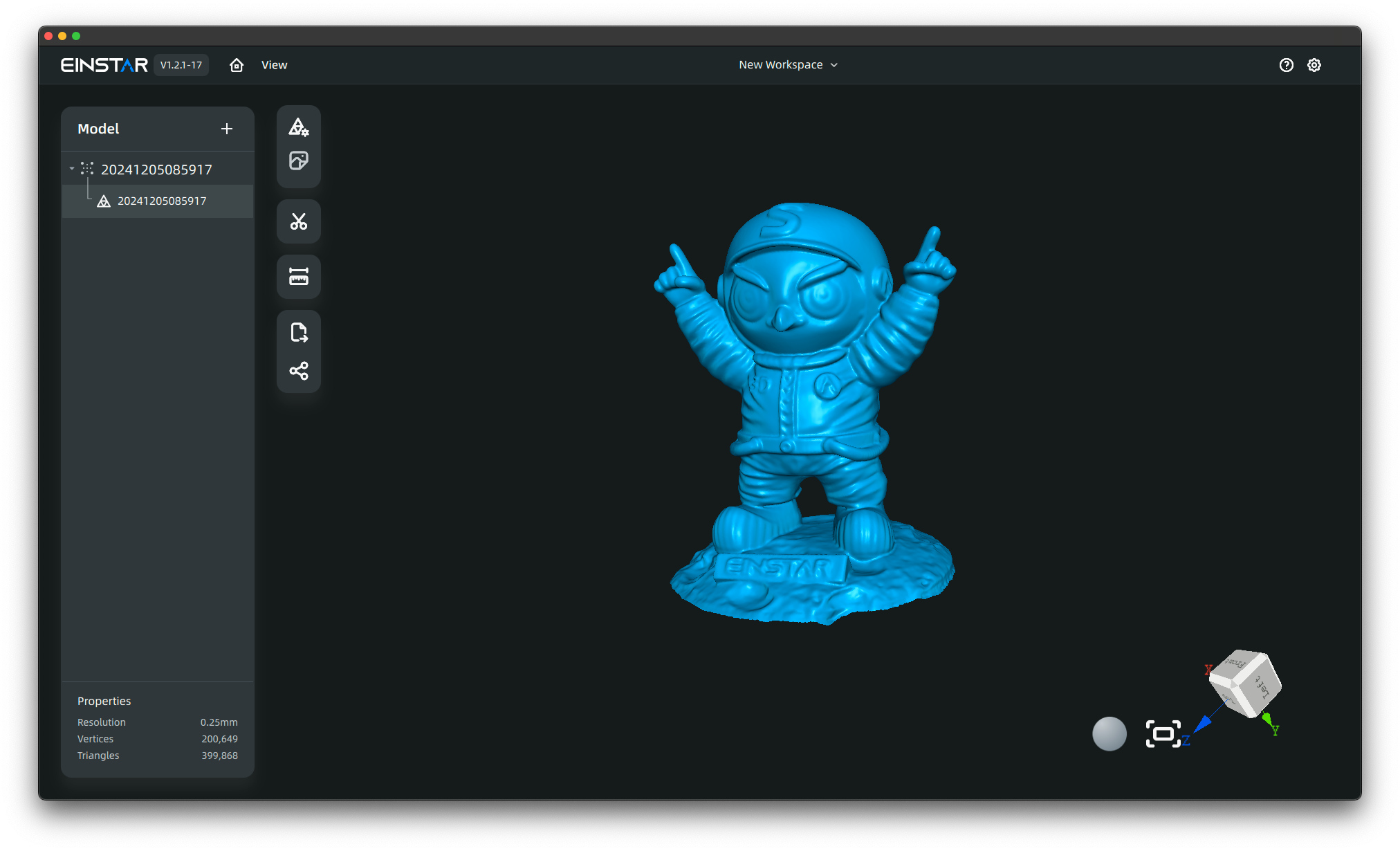Select the scissors cut tool
The height and width of the screenshot is (851, 1400).
point(299,221)
